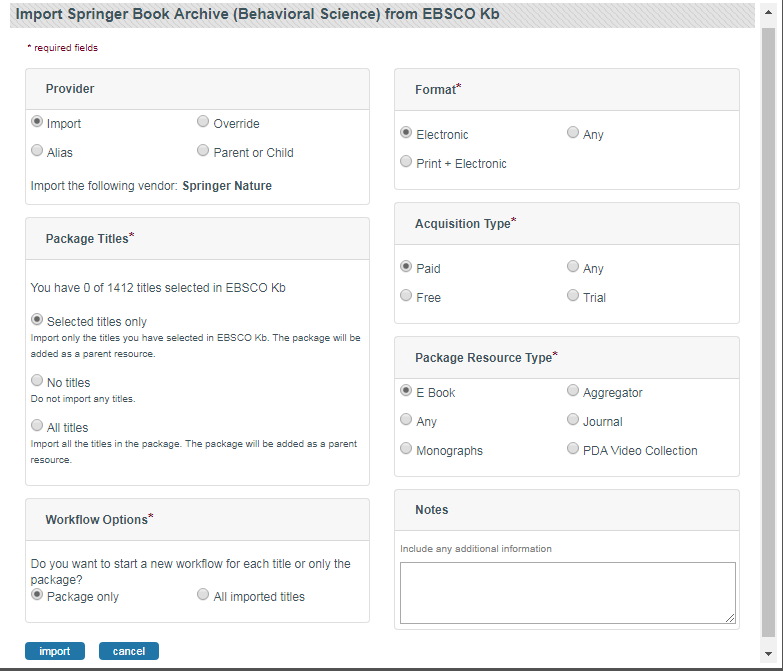Set Format to Electronic
Viewport: 783px width, 671px height.
coord(406,132)
